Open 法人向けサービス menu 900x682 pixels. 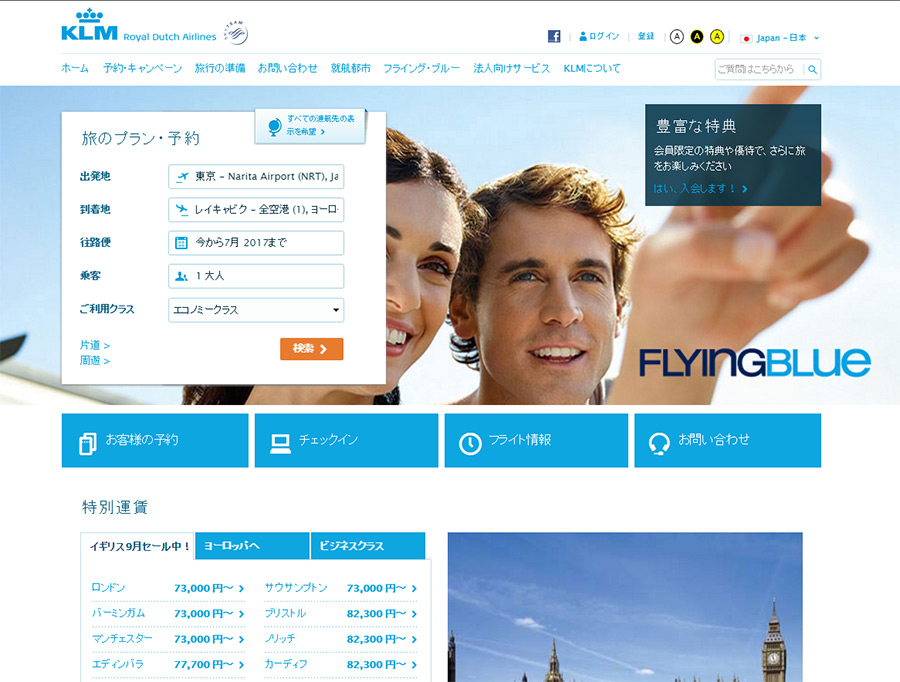click(x=511, y=68)
